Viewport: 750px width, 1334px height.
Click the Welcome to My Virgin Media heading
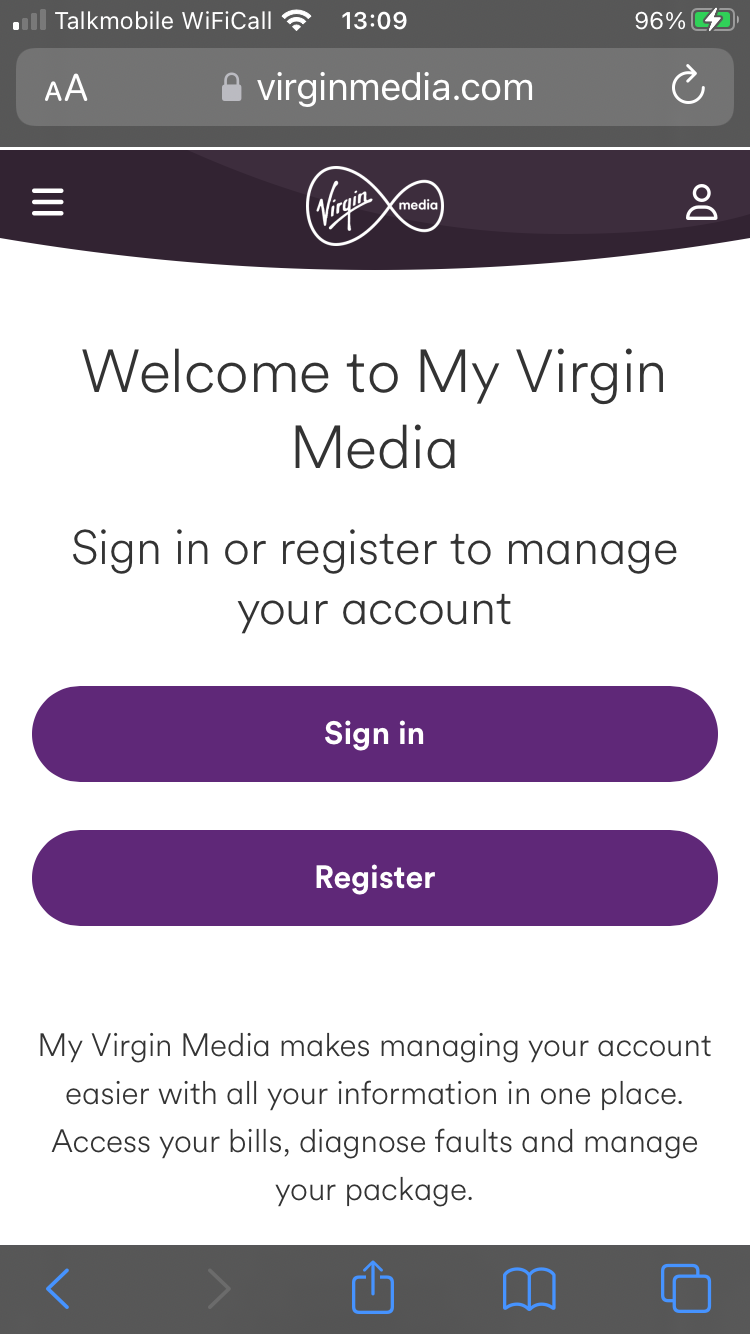click(375, 410)
